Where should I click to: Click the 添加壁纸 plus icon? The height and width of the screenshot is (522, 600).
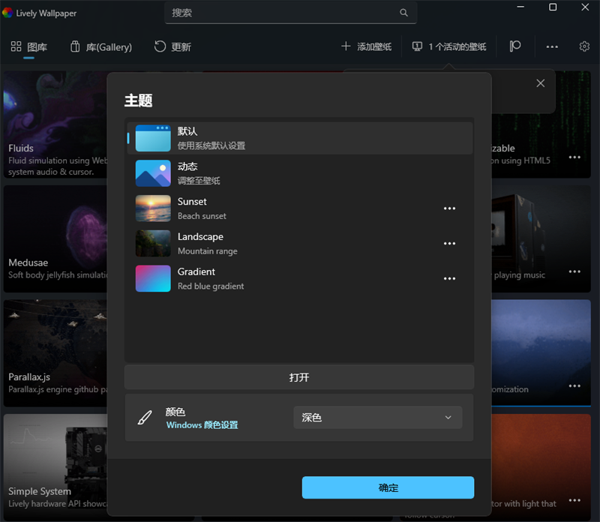346,46
